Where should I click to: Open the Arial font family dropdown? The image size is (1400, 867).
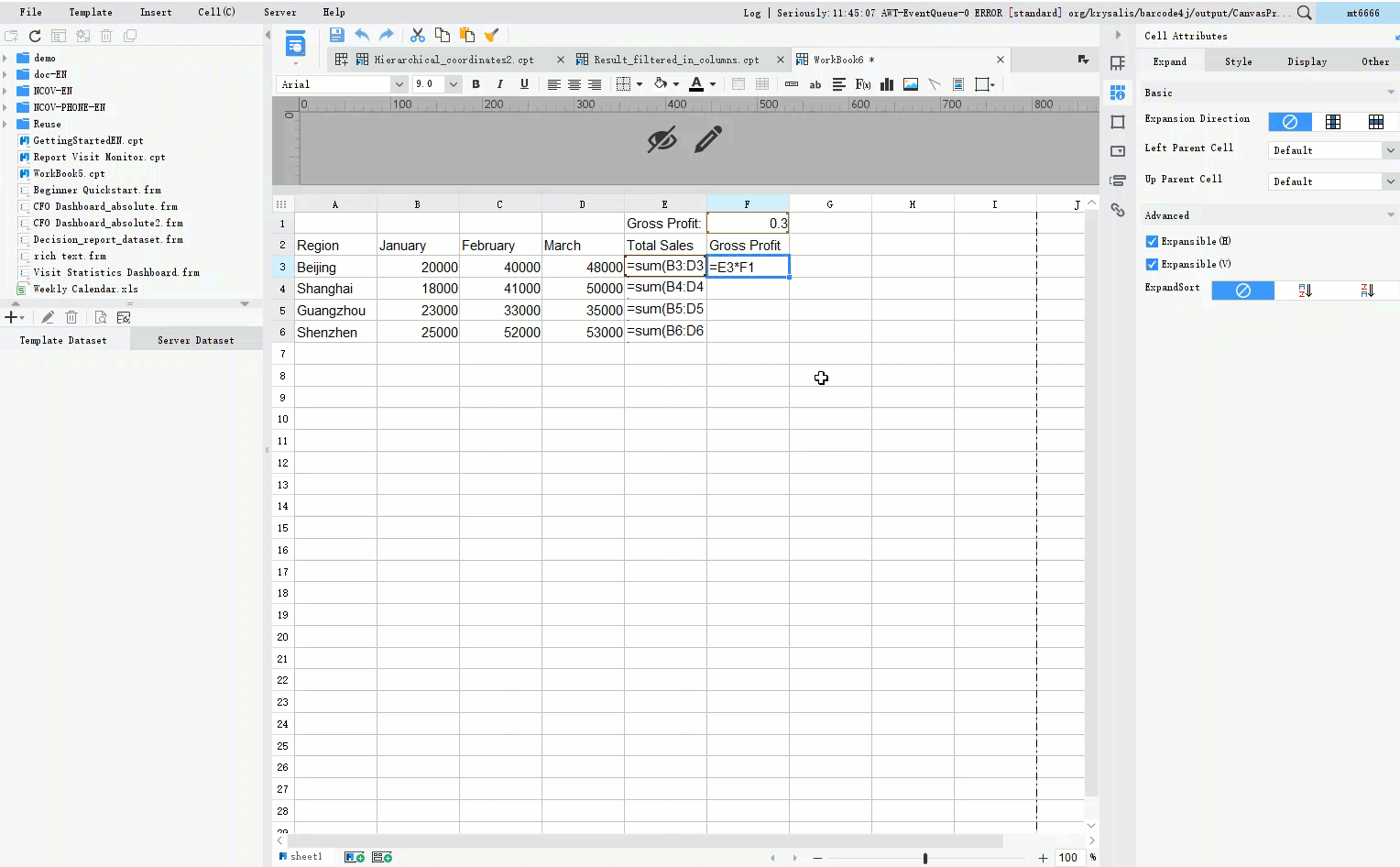pyautogui.click(x=399, y=83)
